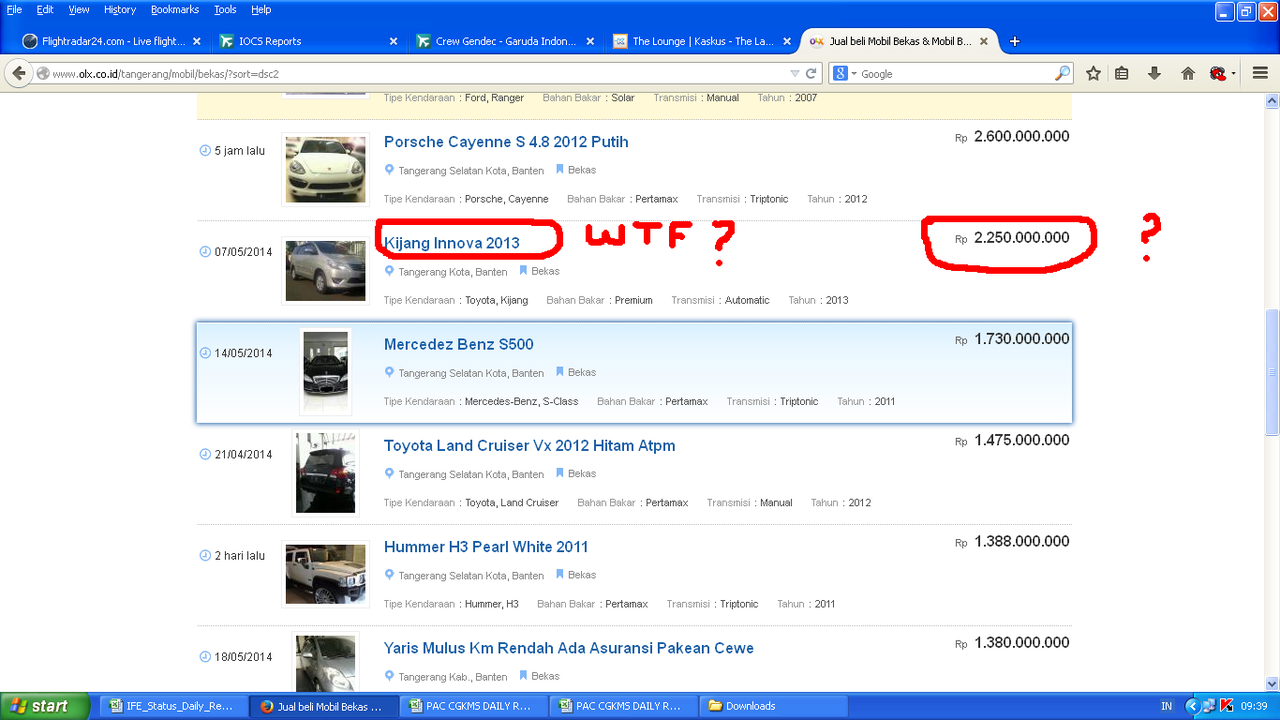Image resolution: width=1280 pixels, height=720 pixels.
Task: Click clock icon beside 5 jam lalu
Action: 205,150
